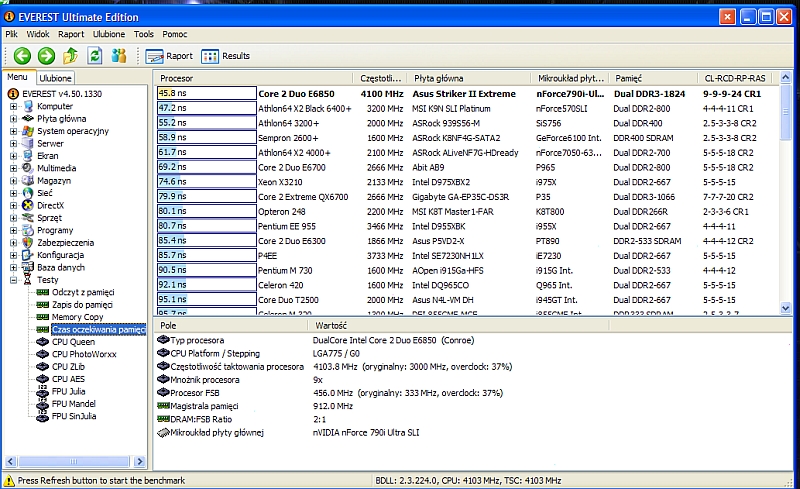Viewport: 800px width, 489px height.
Task: Collapse the Testy tree node
Action: [13, 280]
